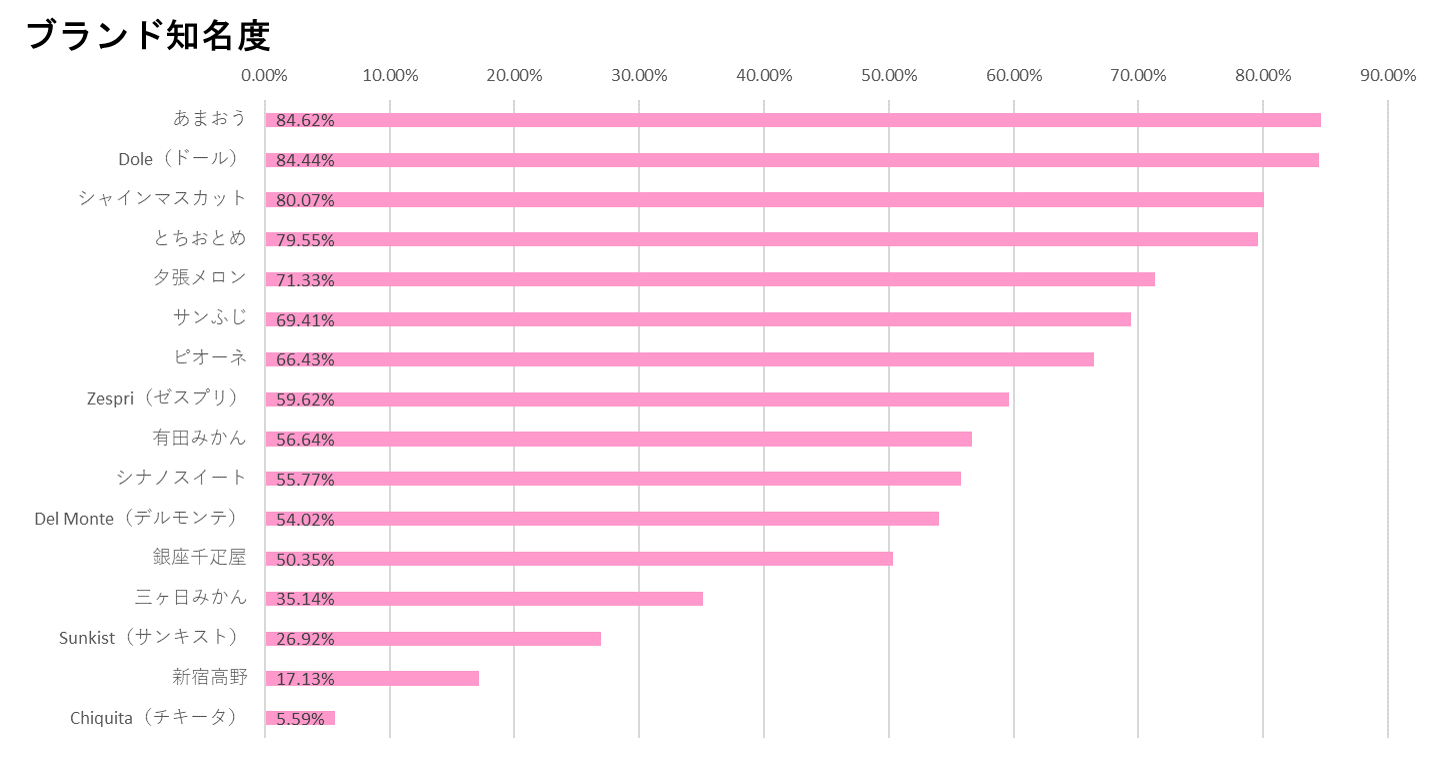Select the 55.77% data label
Image resolution: width=1439 pixels, height=761 pixels.
(305, 479)
